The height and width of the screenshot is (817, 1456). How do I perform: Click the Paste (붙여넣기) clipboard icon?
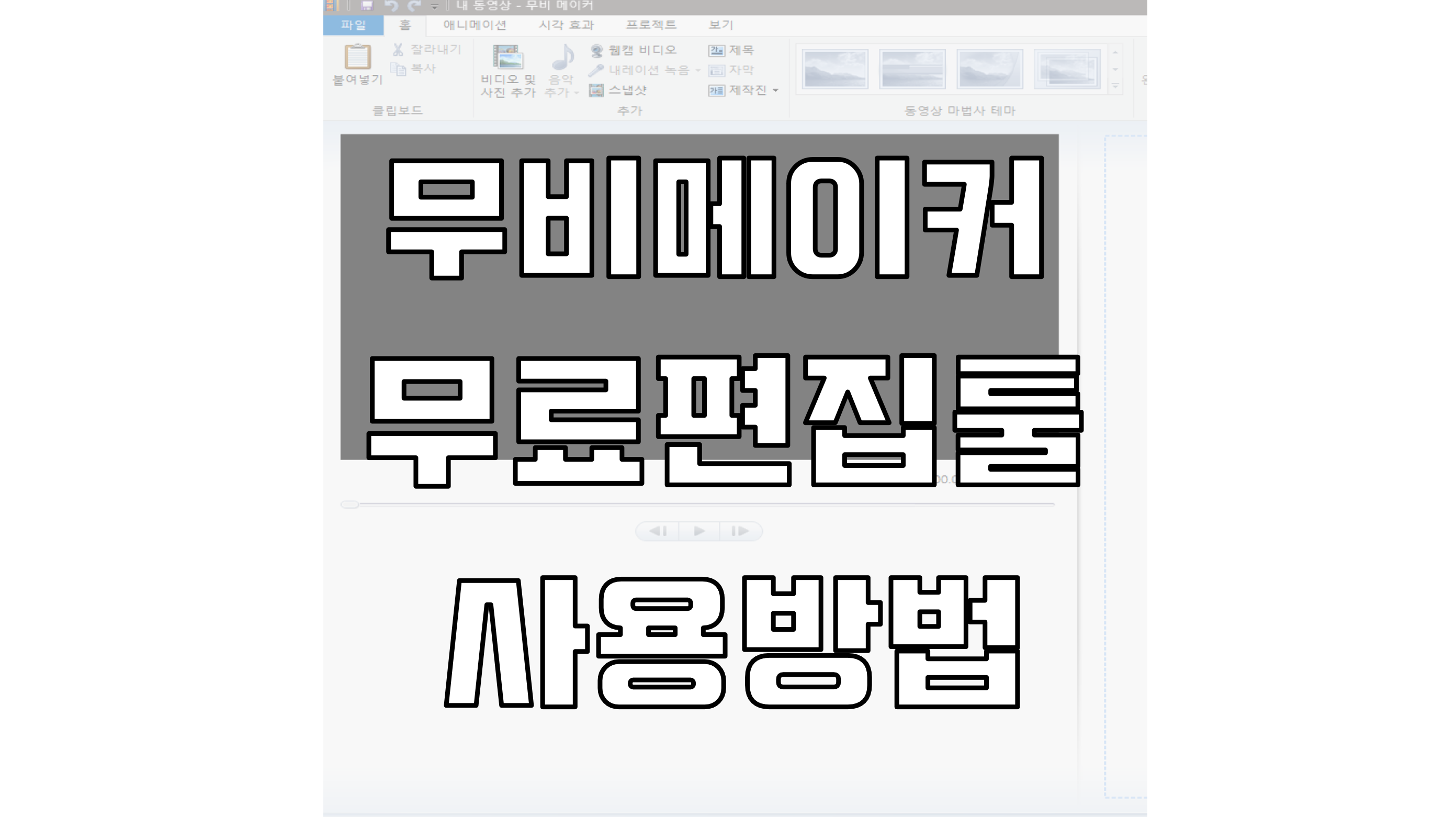tap(357, 57)
